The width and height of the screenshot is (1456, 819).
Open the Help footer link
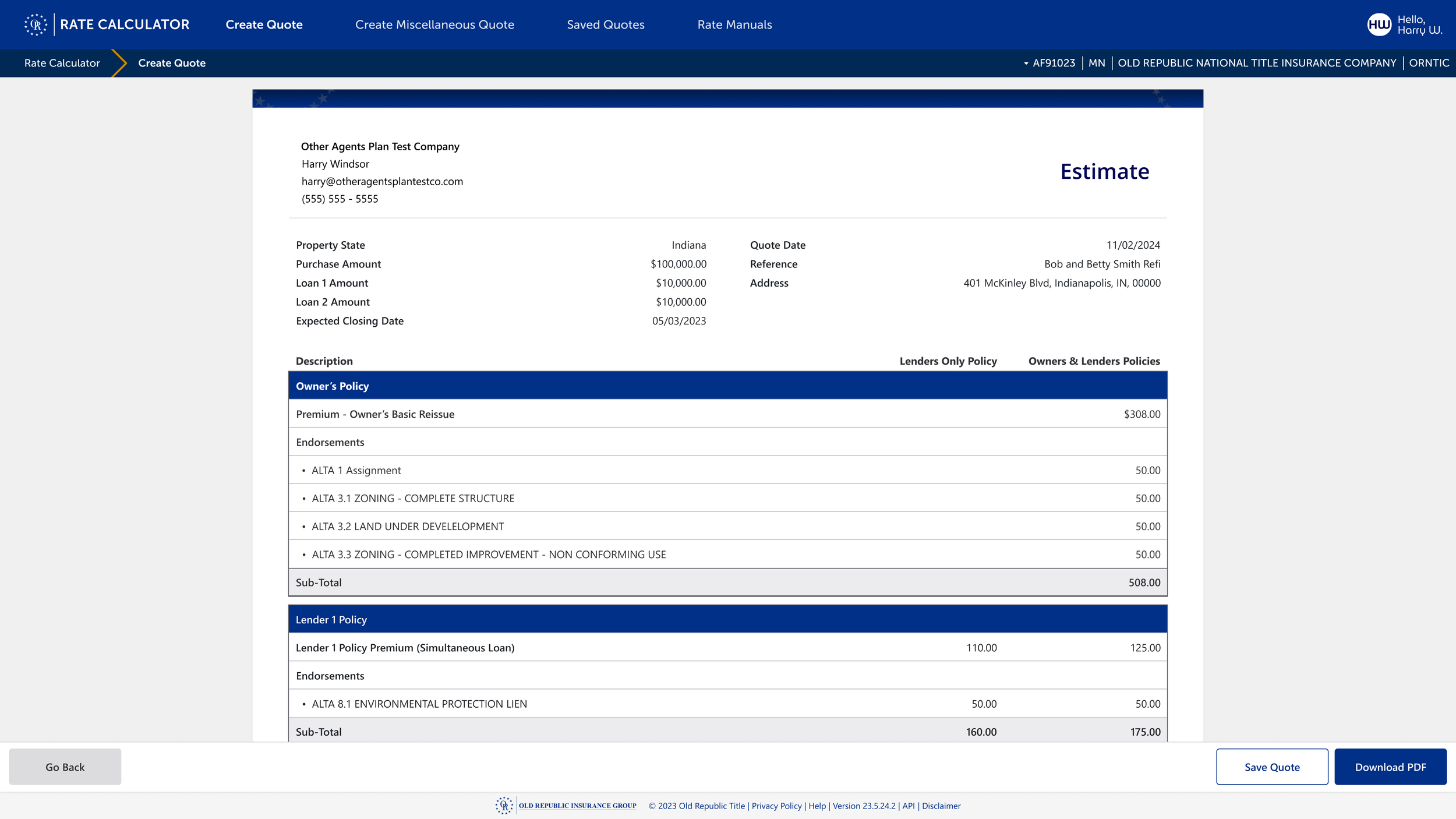pos(817,806)
